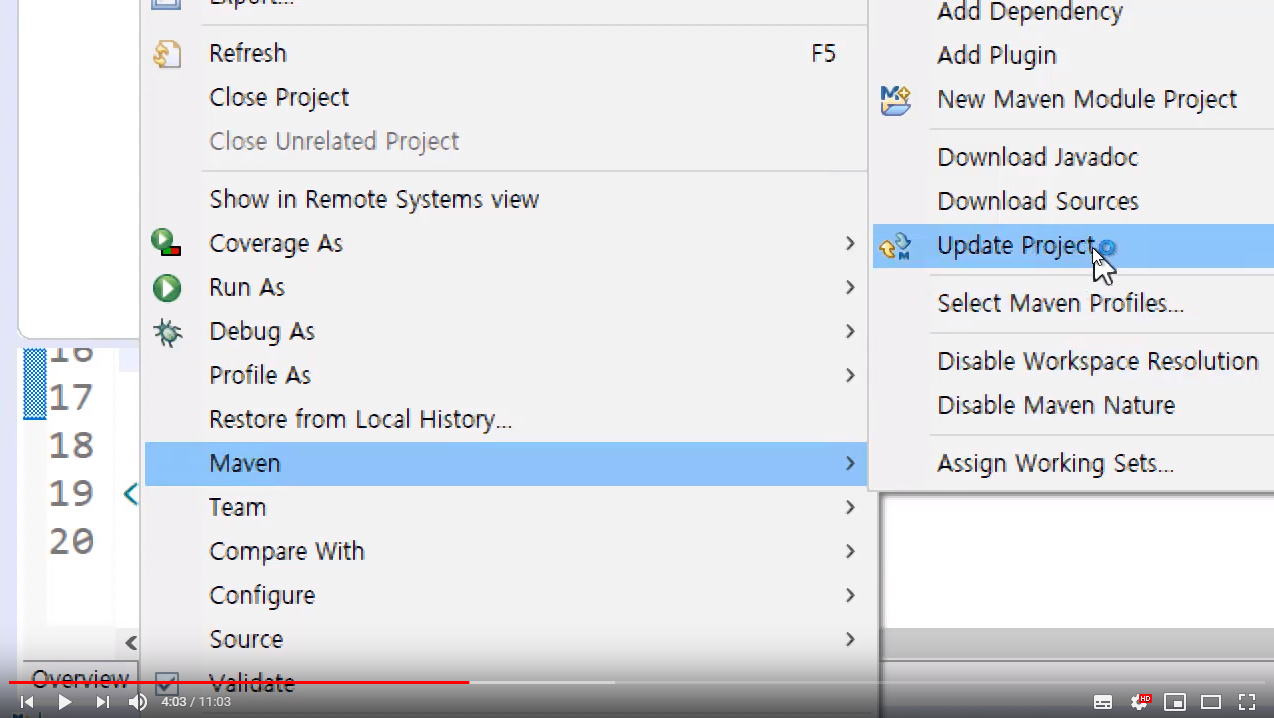Switch to theater mode
1274x718 pixels.
(x=1211, y=702)
